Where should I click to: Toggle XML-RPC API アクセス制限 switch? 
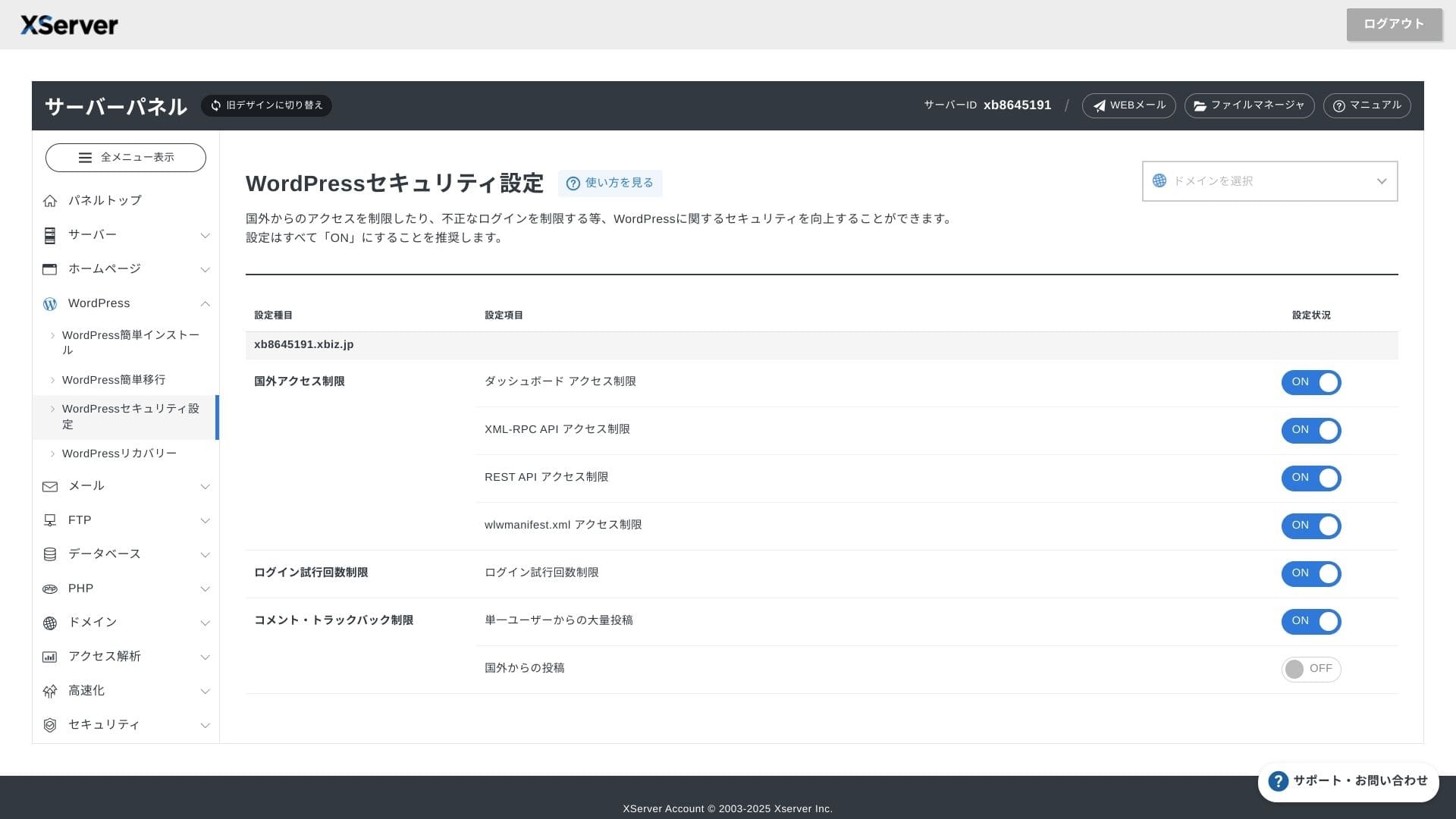coord(1311,430)
